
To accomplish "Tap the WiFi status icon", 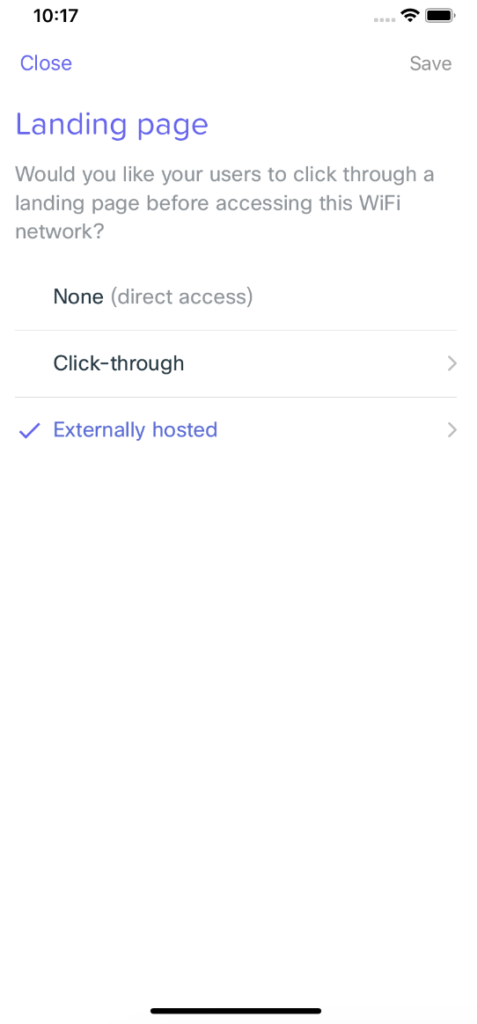I will (411, 16).
